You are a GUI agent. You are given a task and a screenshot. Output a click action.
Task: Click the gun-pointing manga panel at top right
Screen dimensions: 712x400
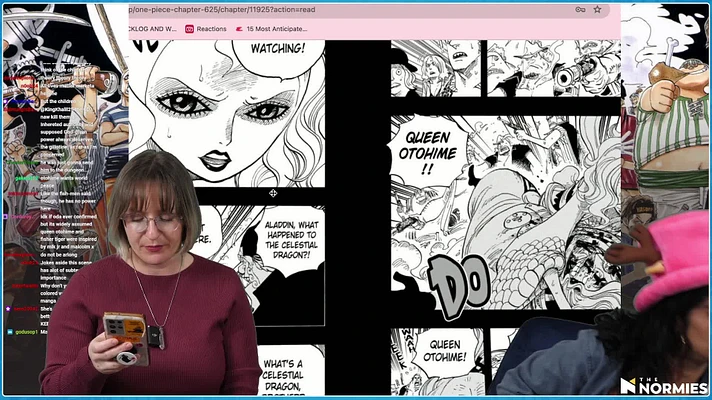[x=554, y=68]
